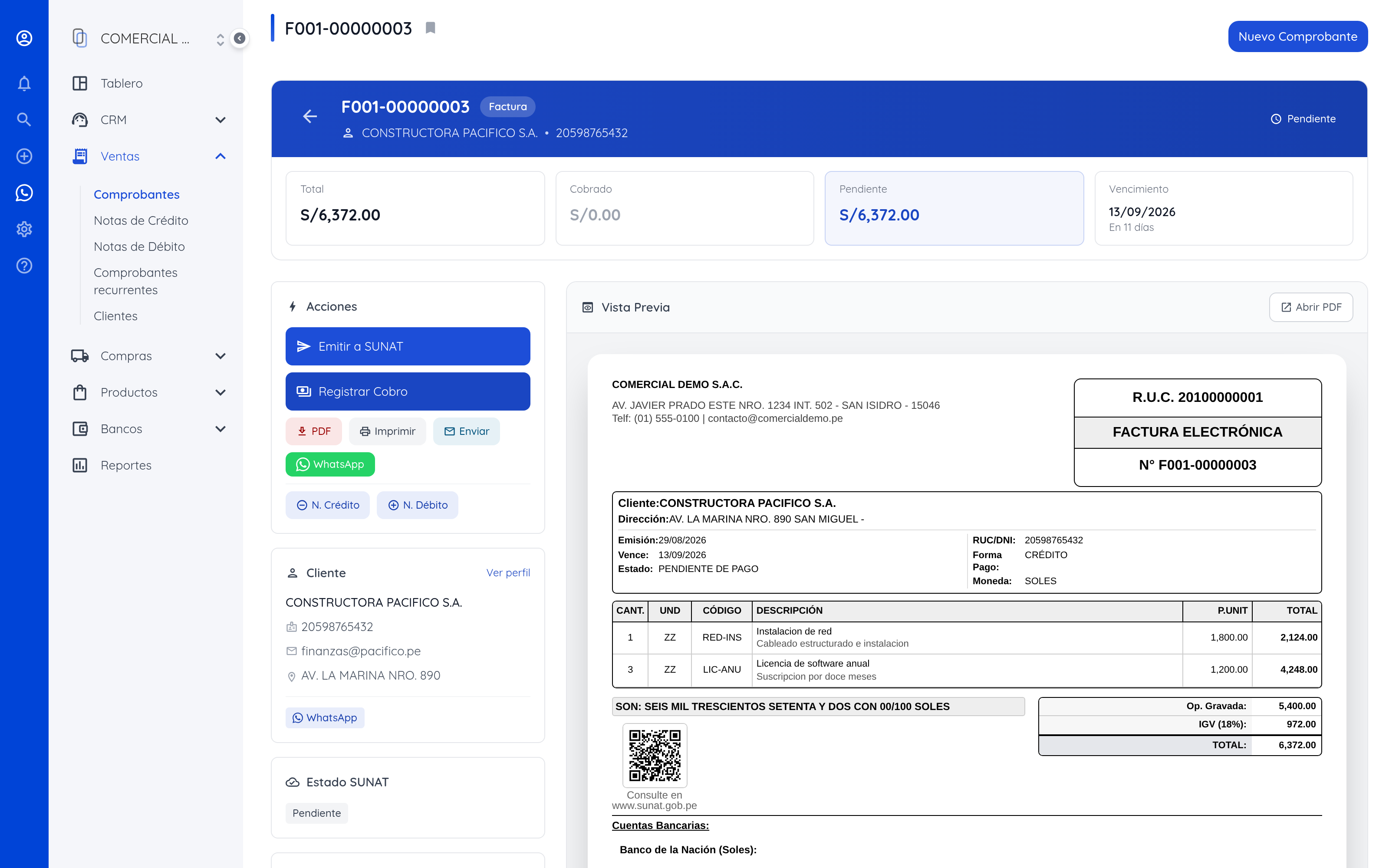
Task: Expand the Compras menu chevron
Action: click(221, 356)
